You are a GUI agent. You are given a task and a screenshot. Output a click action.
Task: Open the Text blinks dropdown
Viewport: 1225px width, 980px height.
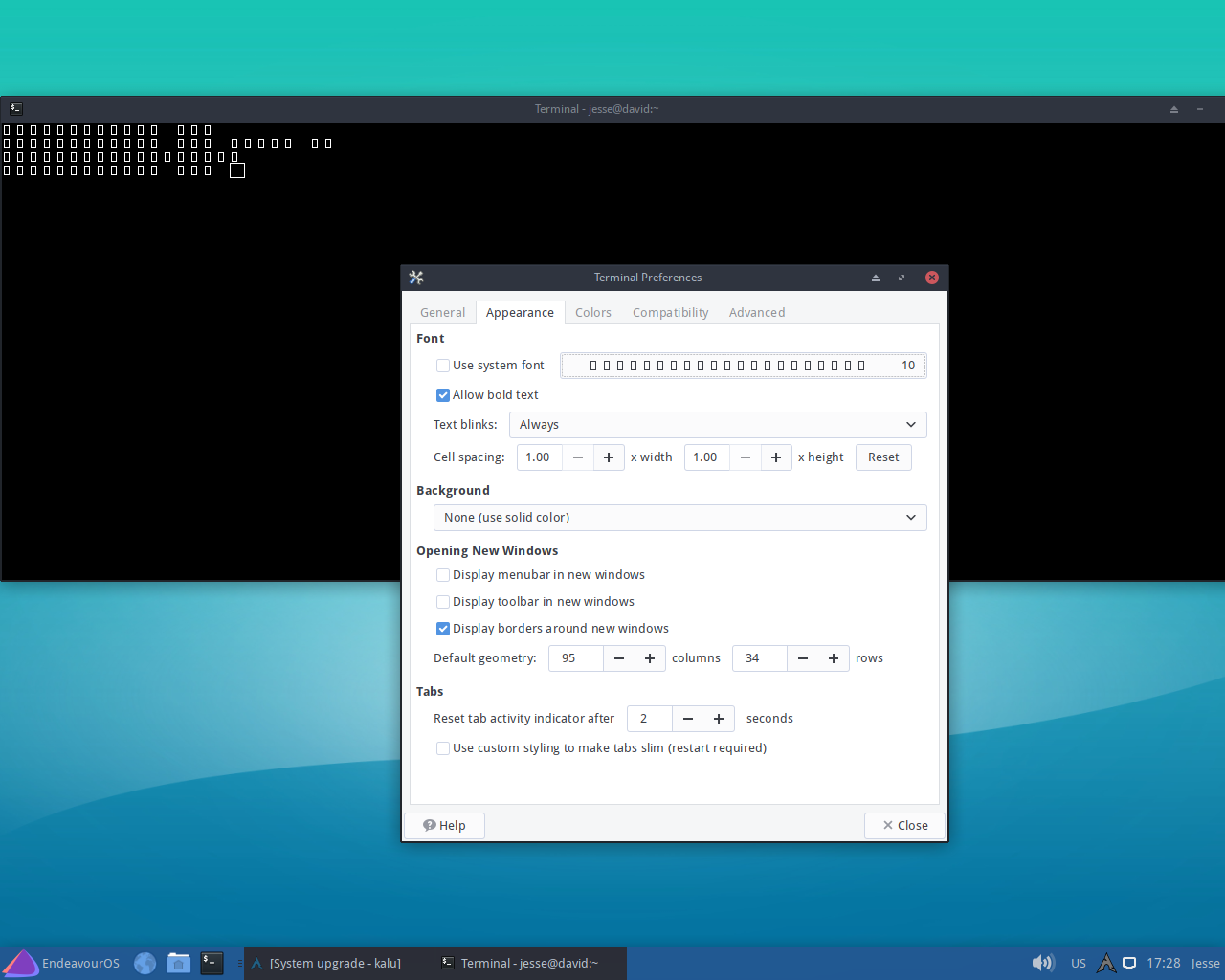[x=718, y=425]
